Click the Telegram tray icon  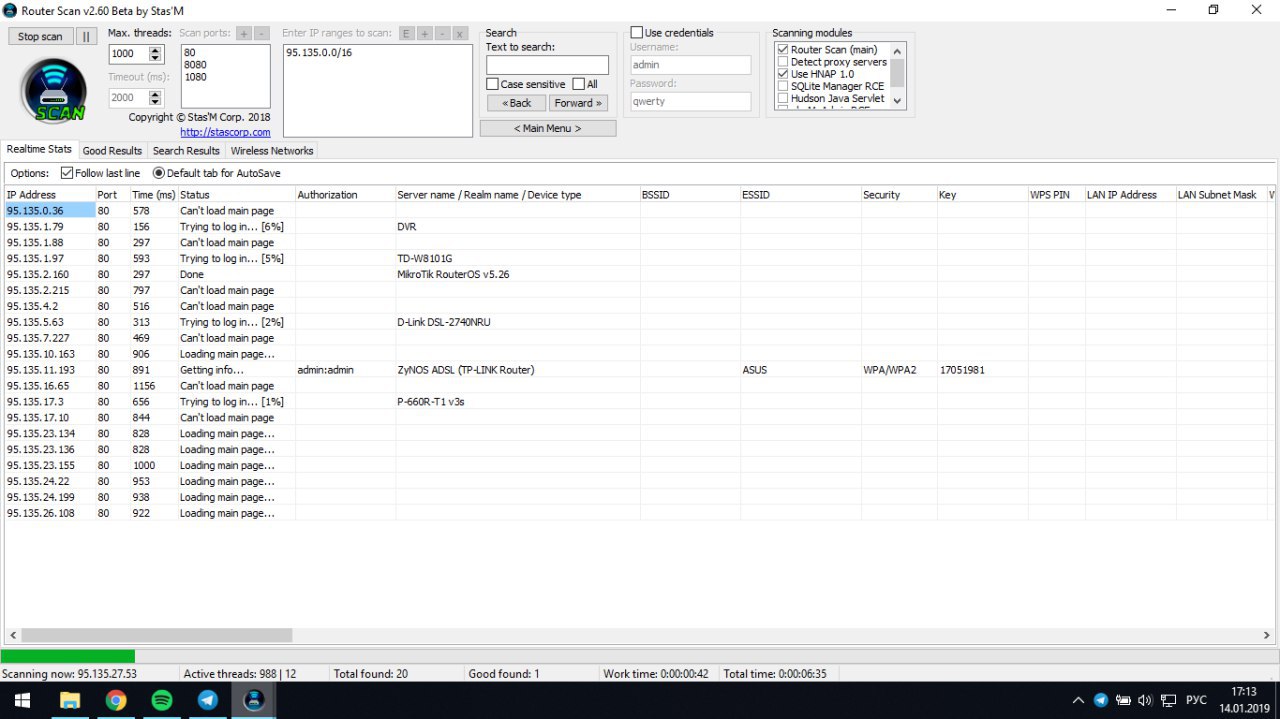1101,700
